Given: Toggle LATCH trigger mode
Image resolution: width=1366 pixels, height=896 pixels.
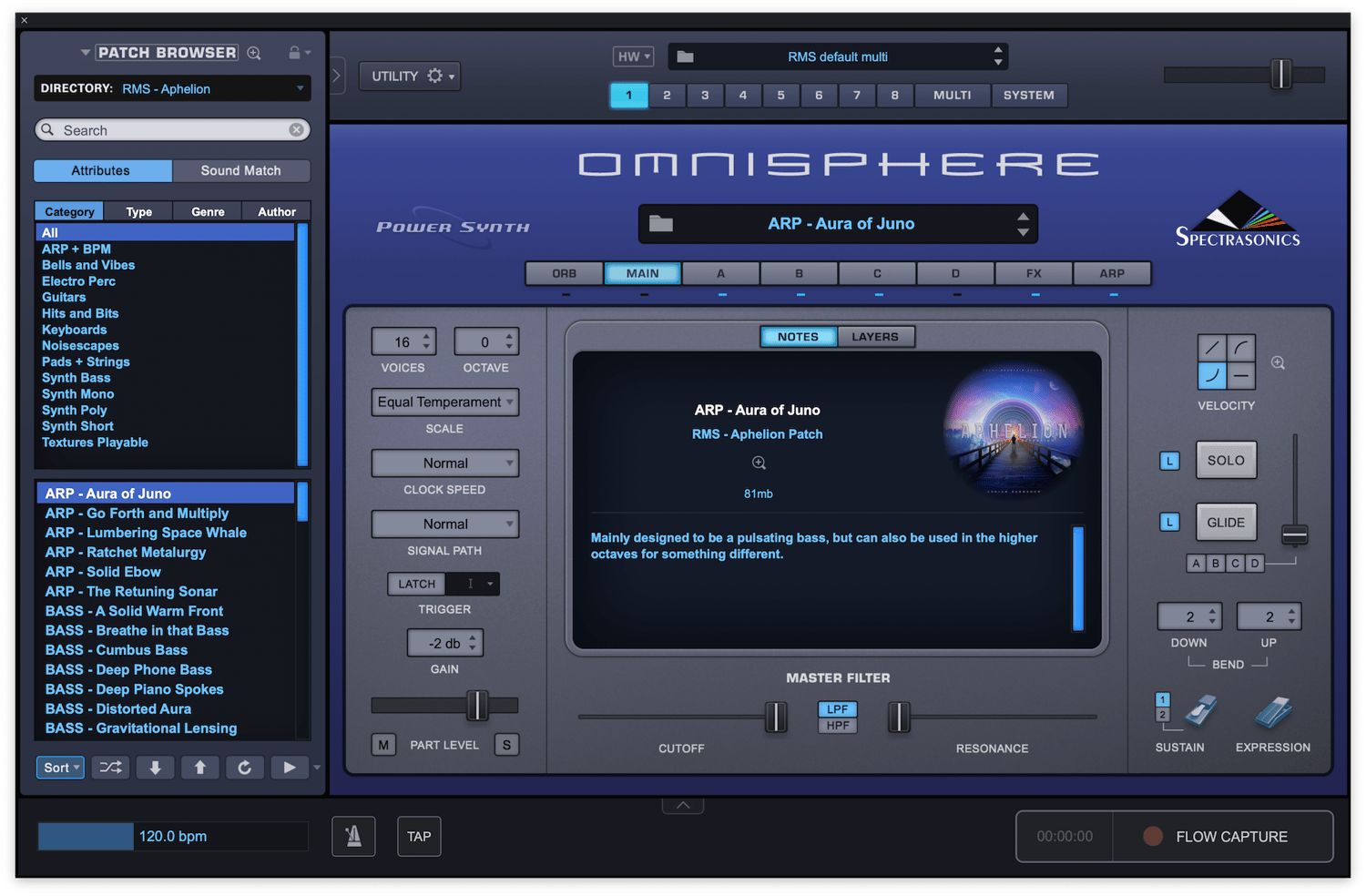Looking at the screenshot, I should click(x=416, y=584).
